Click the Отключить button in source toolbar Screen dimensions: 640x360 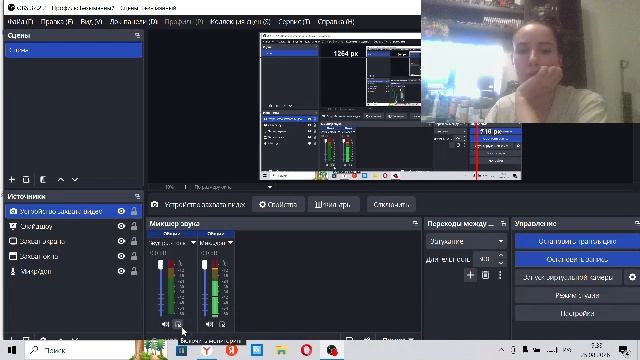391,204
